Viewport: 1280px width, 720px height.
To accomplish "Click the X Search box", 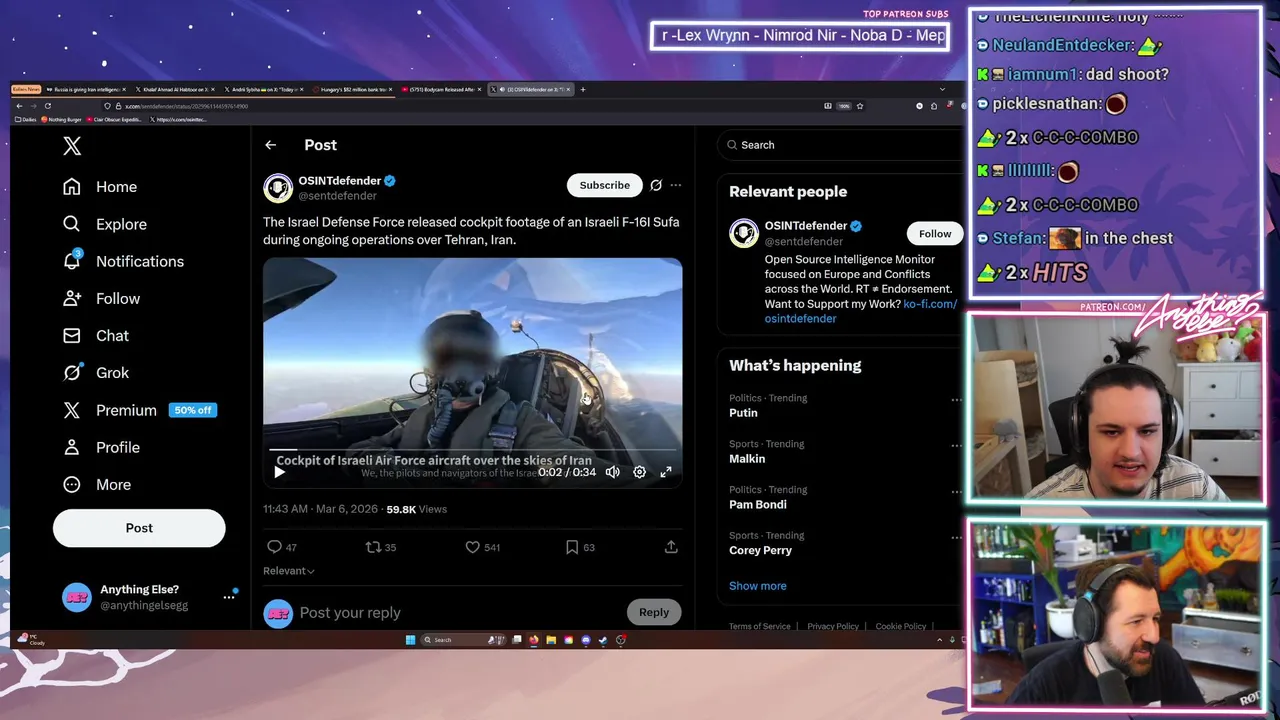I will 840,145.
